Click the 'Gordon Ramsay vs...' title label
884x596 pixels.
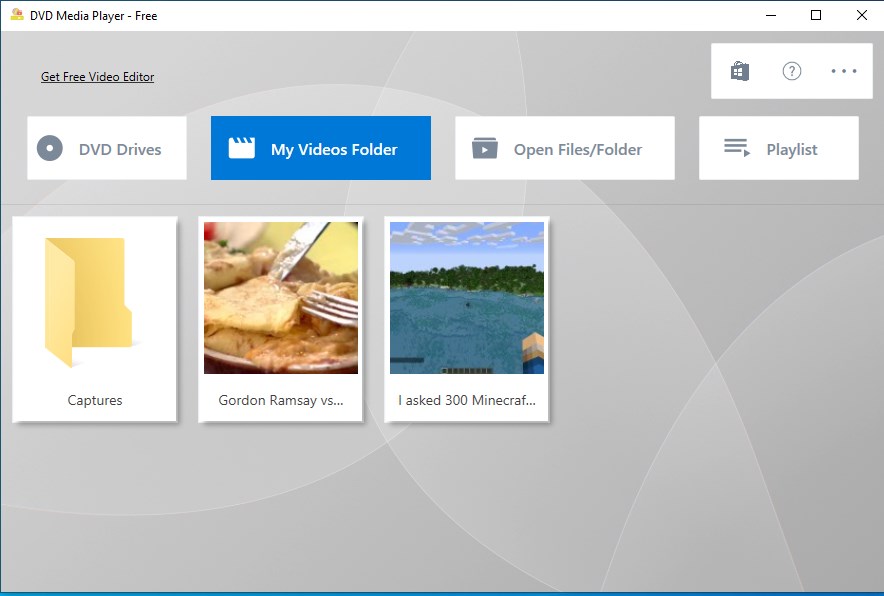tap(280, 400)
